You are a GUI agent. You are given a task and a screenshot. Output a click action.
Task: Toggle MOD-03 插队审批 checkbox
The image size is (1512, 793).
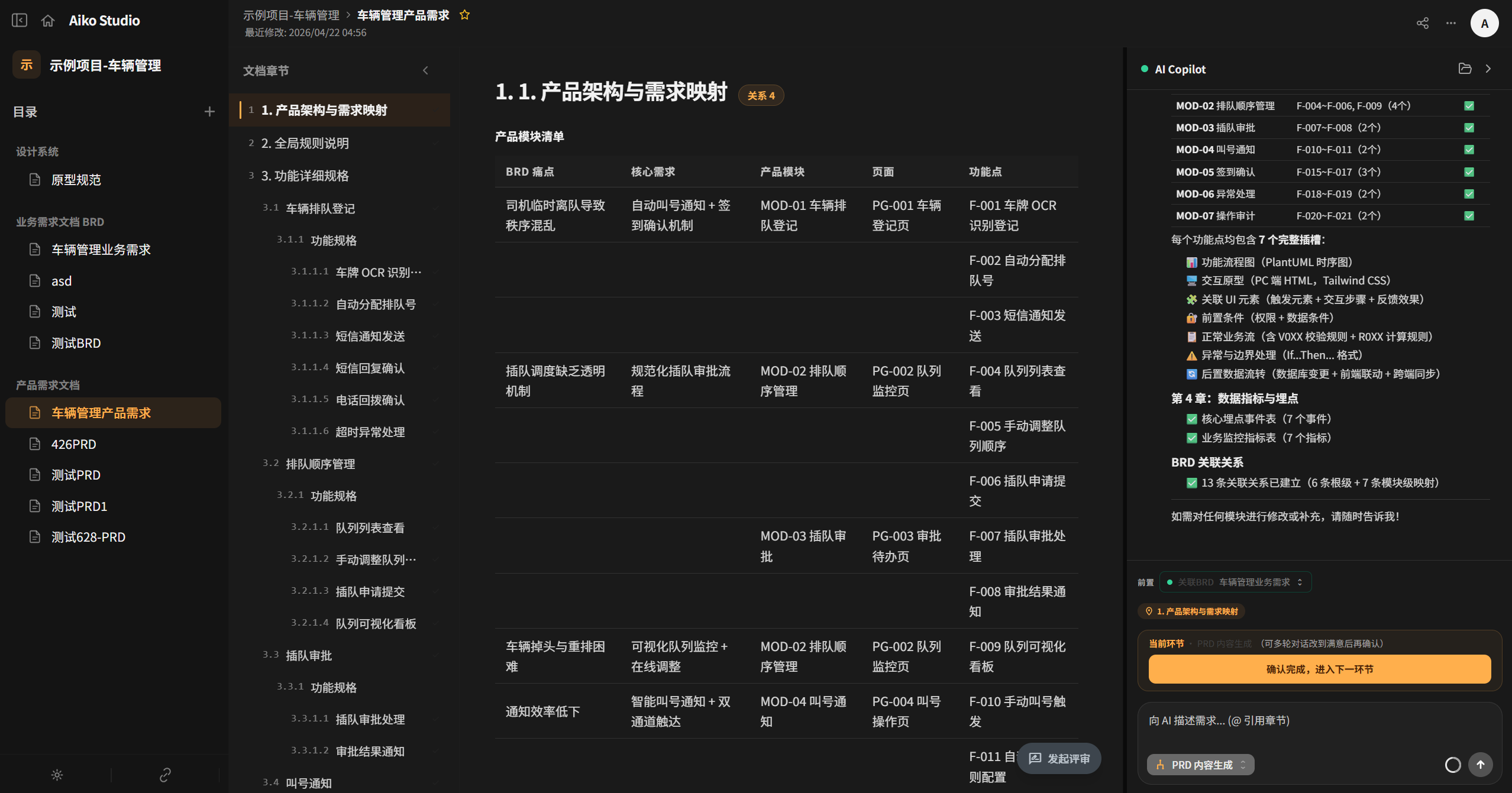point(1469,128)
